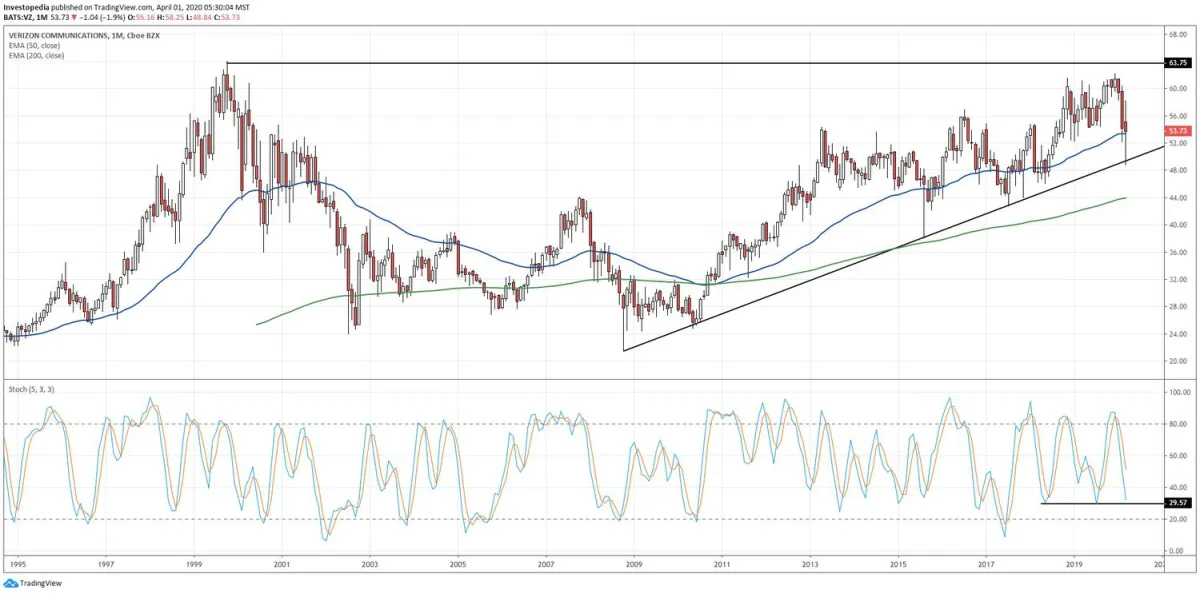The height and width of the screenshot is (594, 1200).
Task: Click the black 29.57 stochastic level tag
Action: [x=1178, y=503]
